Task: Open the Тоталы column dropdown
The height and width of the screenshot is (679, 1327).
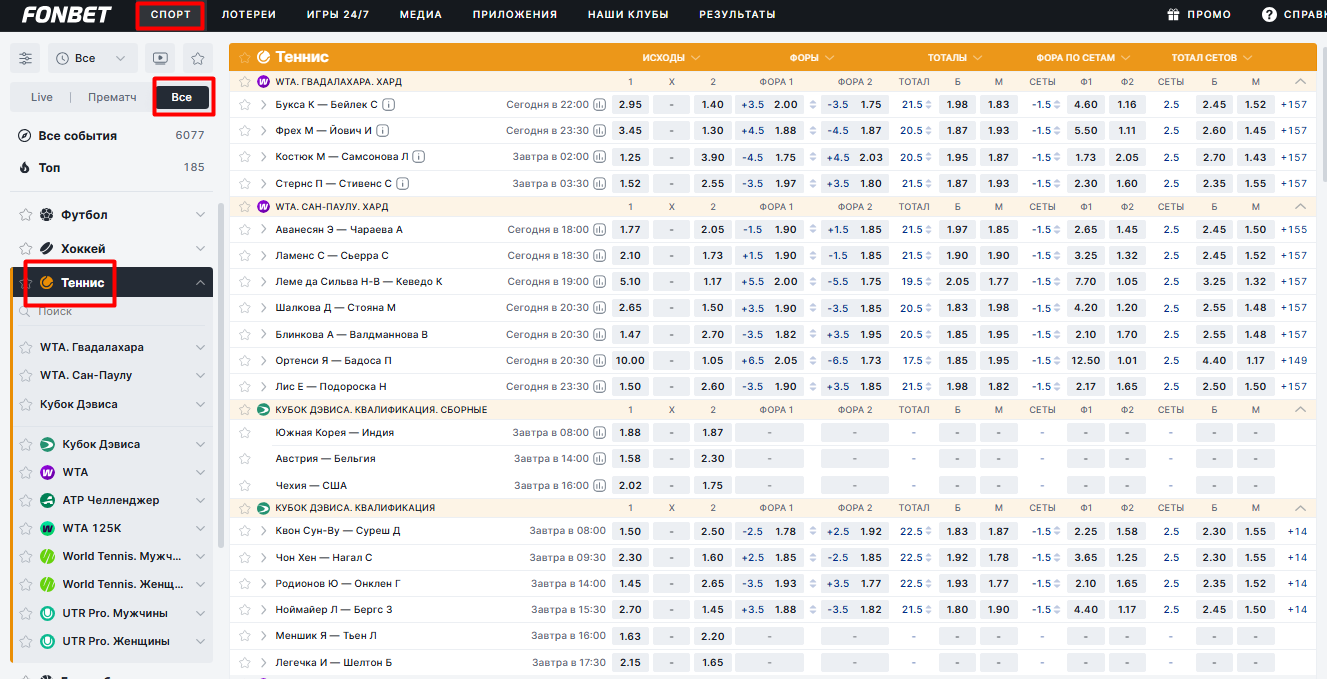Action: (955, 57)
